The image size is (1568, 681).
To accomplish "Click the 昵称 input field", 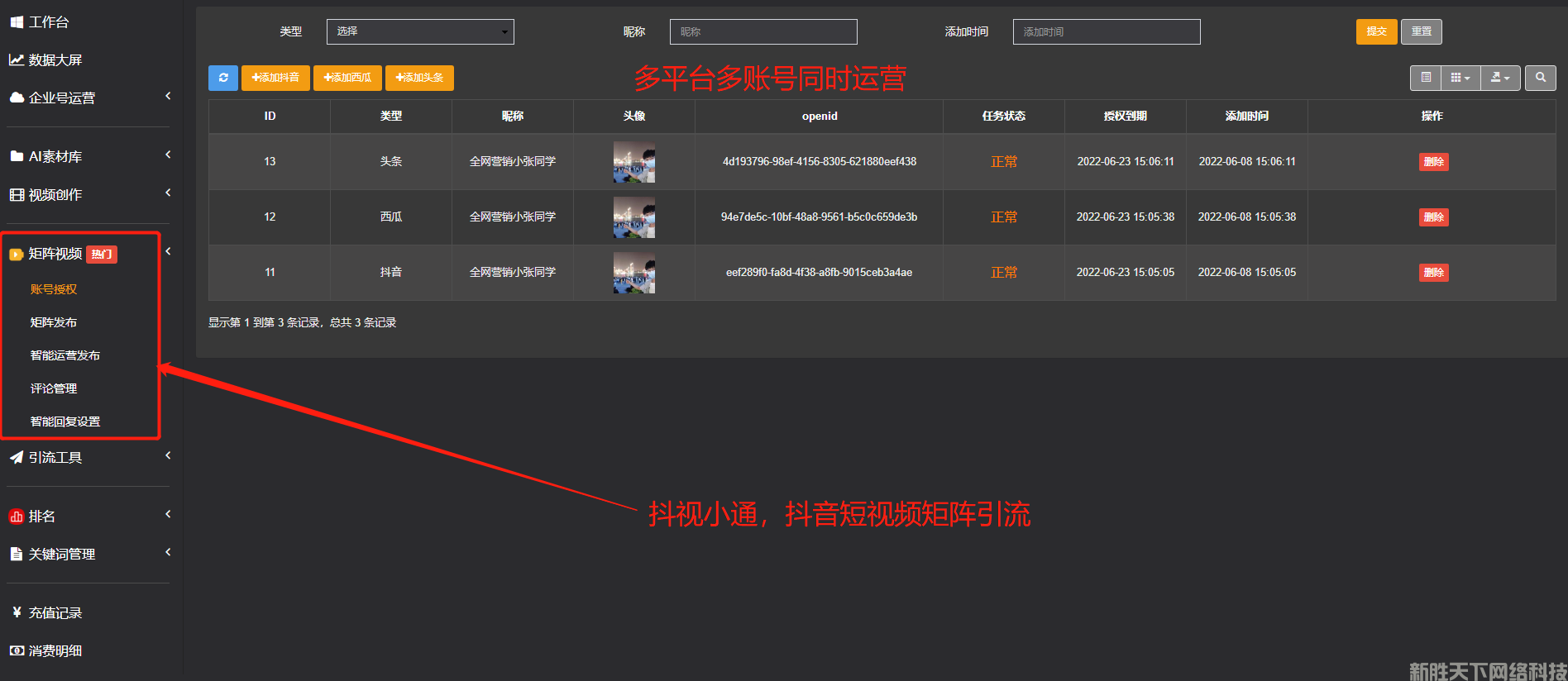I will click(x=762, y=31).
